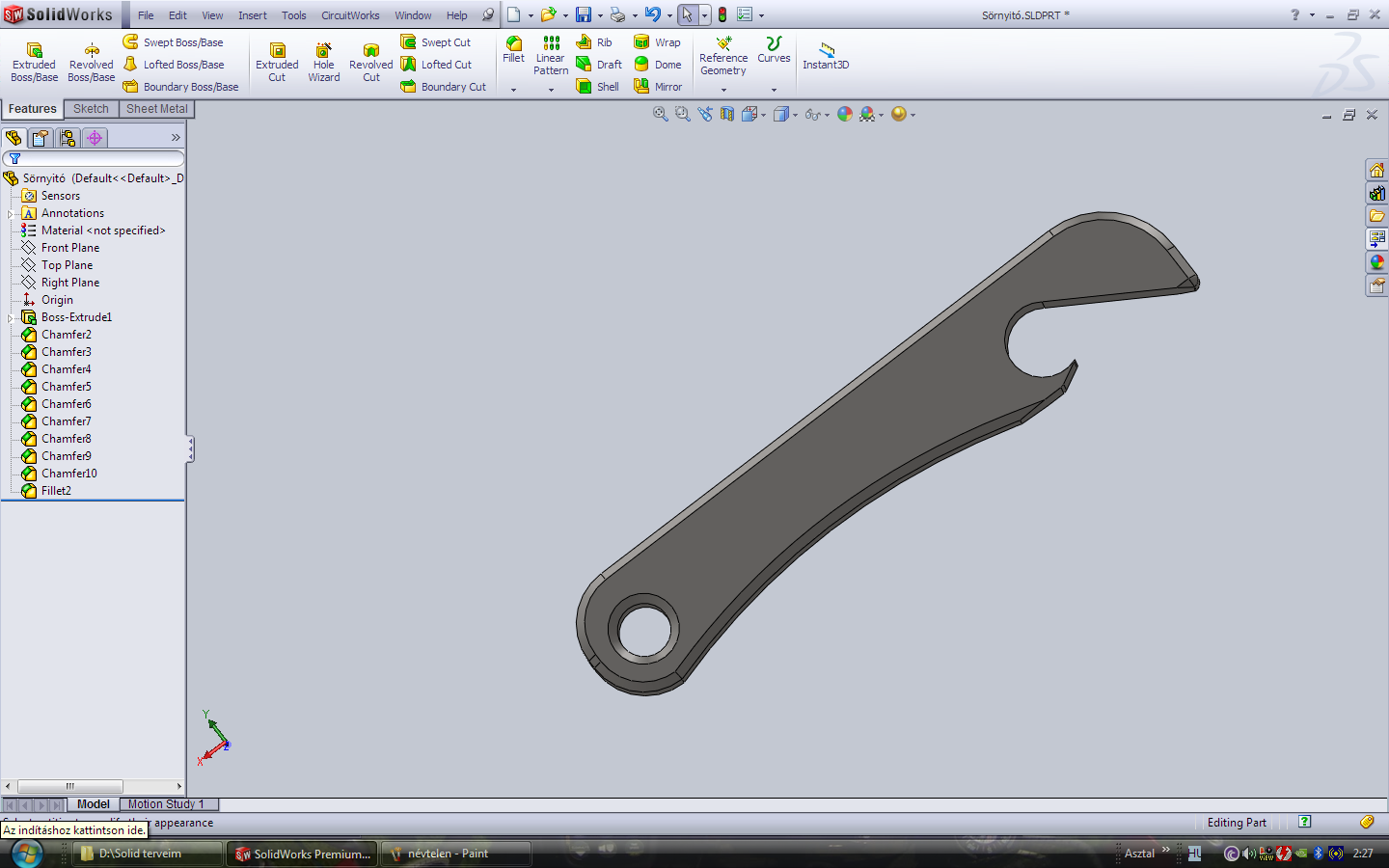Save the document with the floppy disk icon
This screenshot has width=1389, height=868.
point(584,14)
